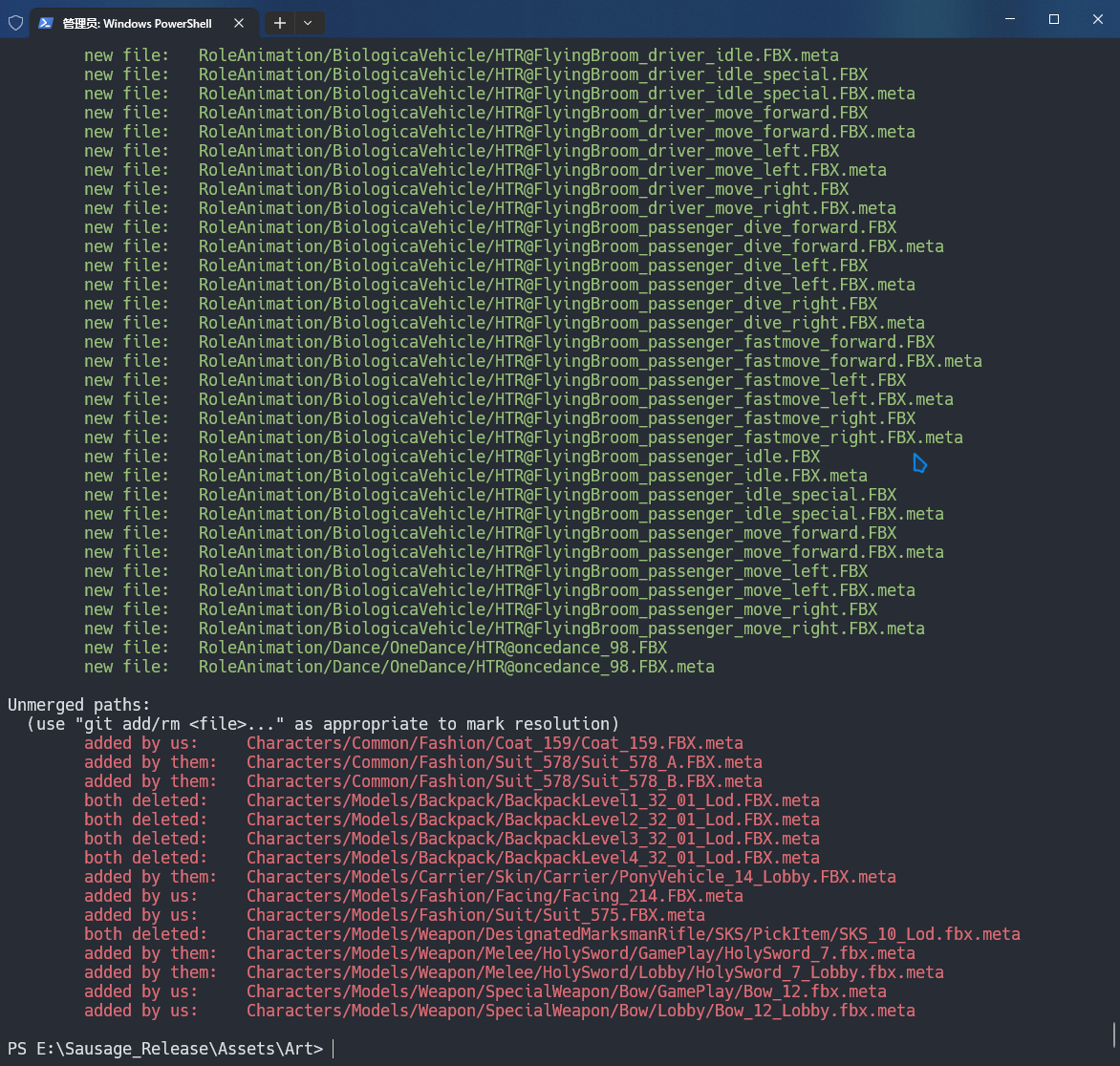Close the Windows PowerShell tab
The width and height of the screenshot is (1120, 1066).
tap(239, 23)
